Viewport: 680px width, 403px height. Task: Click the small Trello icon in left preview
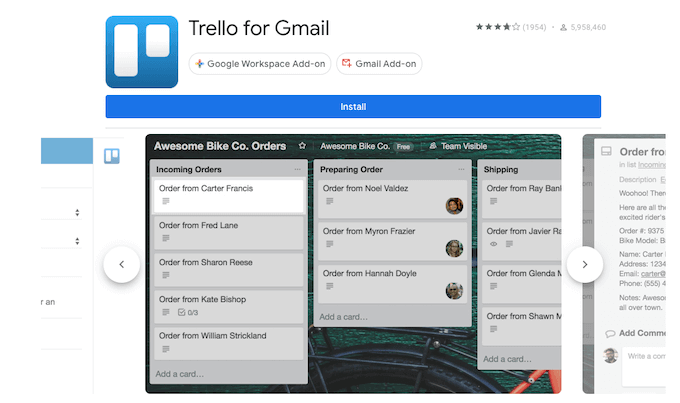click(x=112, y=156)
